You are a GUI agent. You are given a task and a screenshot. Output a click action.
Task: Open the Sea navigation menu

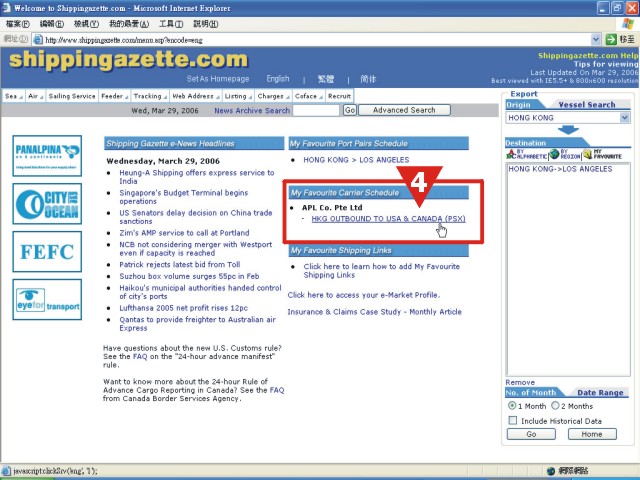click(x=13, y=96)
